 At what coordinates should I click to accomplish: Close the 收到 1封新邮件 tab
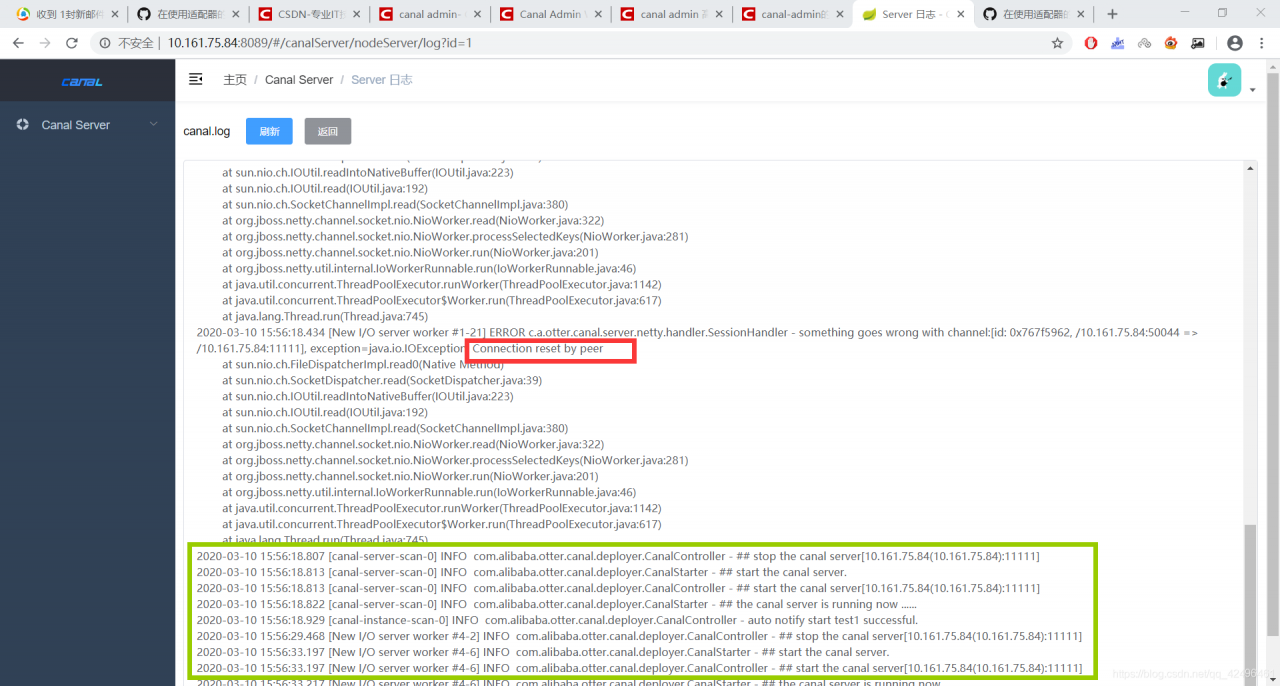(x=115, y=15)
